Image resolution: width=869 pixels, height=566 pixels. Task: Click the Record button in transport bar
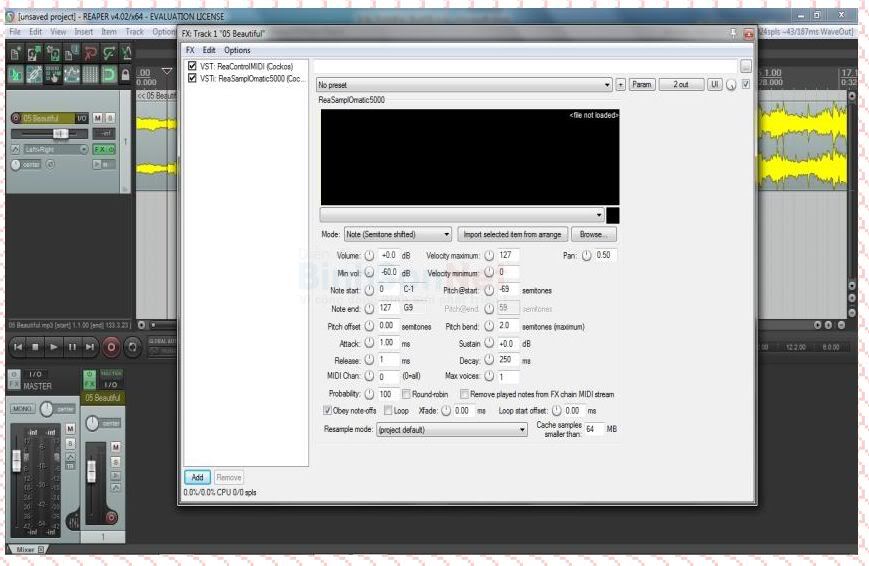pos(111,347)
